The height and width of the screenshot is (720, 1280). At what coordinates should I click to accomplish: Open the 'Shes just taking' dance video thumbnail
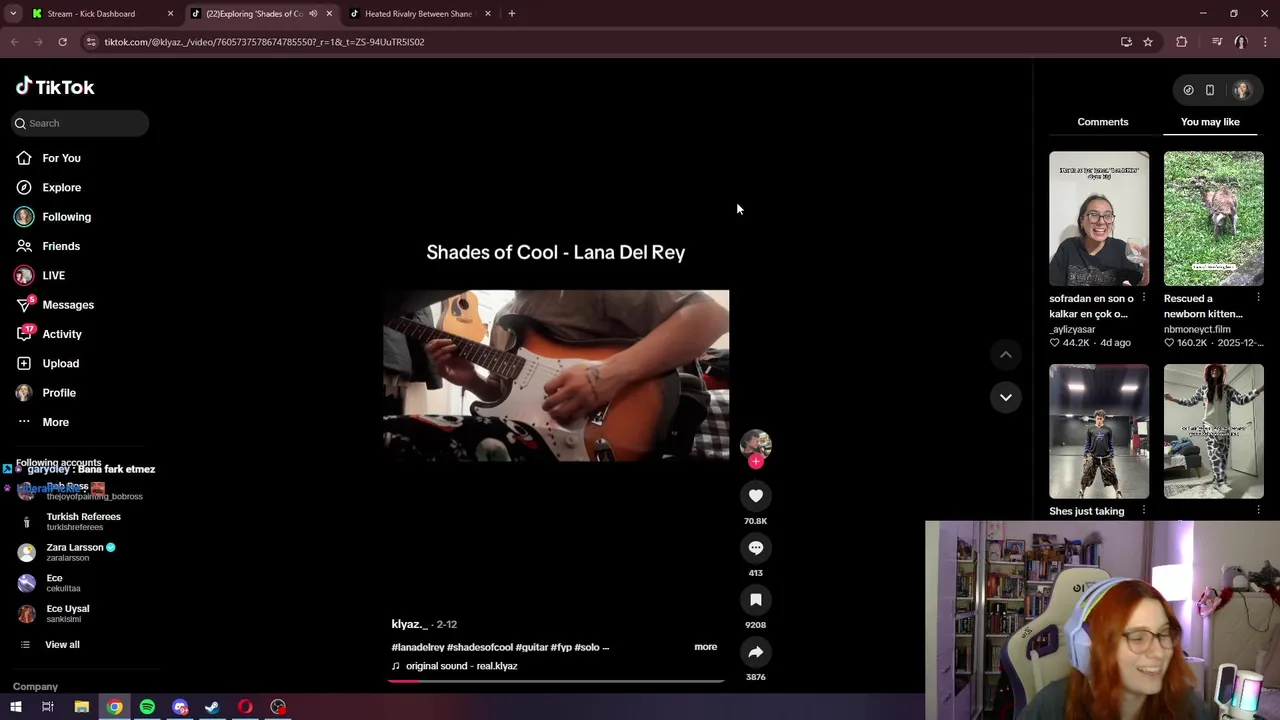pos(1099,431)
